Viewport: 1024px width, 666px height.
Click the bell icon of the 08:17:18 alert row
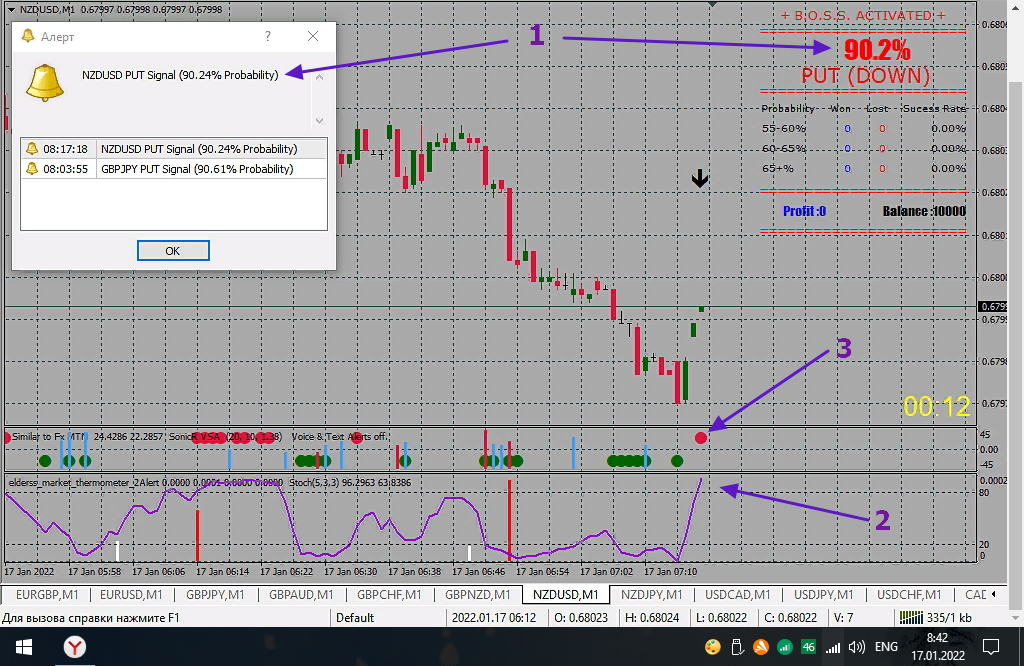click(x=31, y=149)
